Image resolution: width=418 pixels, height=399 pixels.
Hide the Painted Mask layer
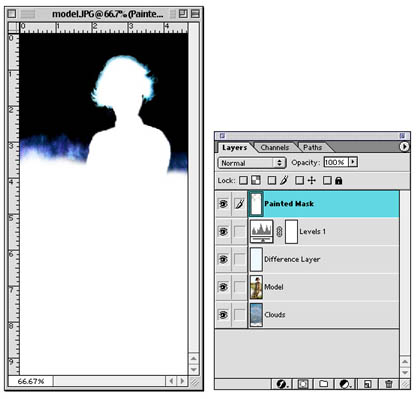[223, 204]
